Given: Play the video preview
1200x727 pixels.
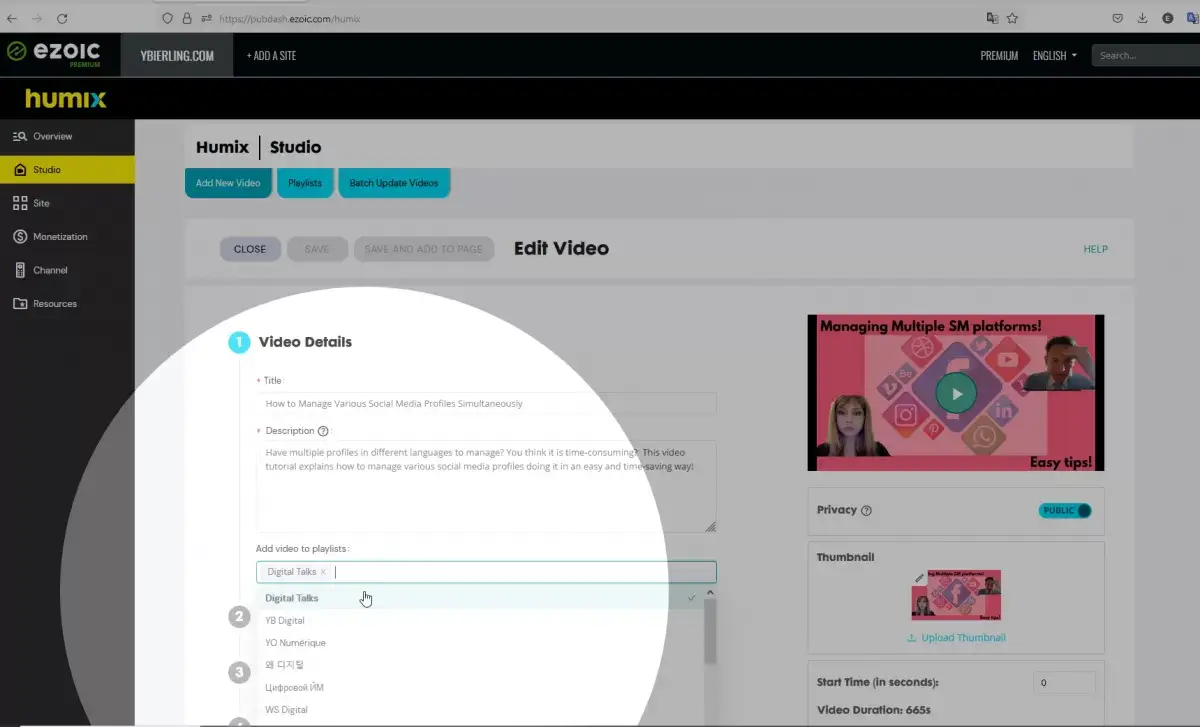Looking at the screenshot, I should [956, 394].
